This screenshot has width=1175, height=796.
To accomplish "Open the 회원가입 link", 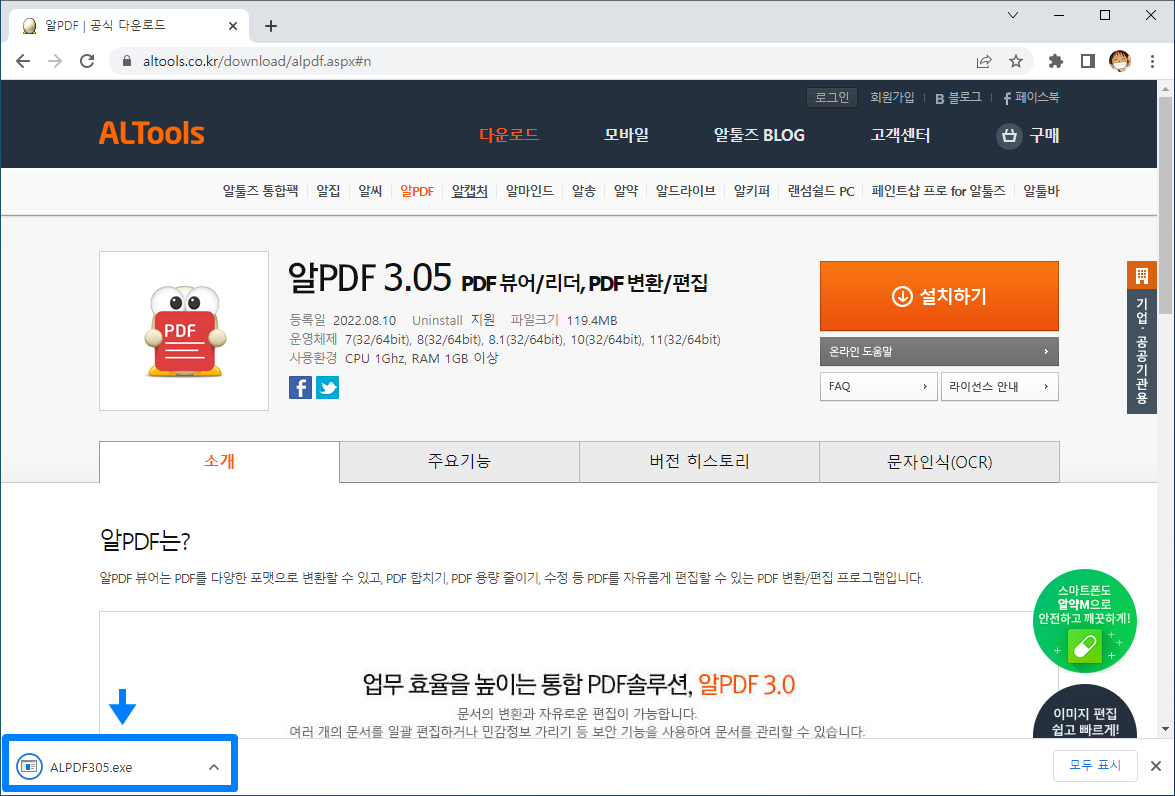I will pos(892,97).
